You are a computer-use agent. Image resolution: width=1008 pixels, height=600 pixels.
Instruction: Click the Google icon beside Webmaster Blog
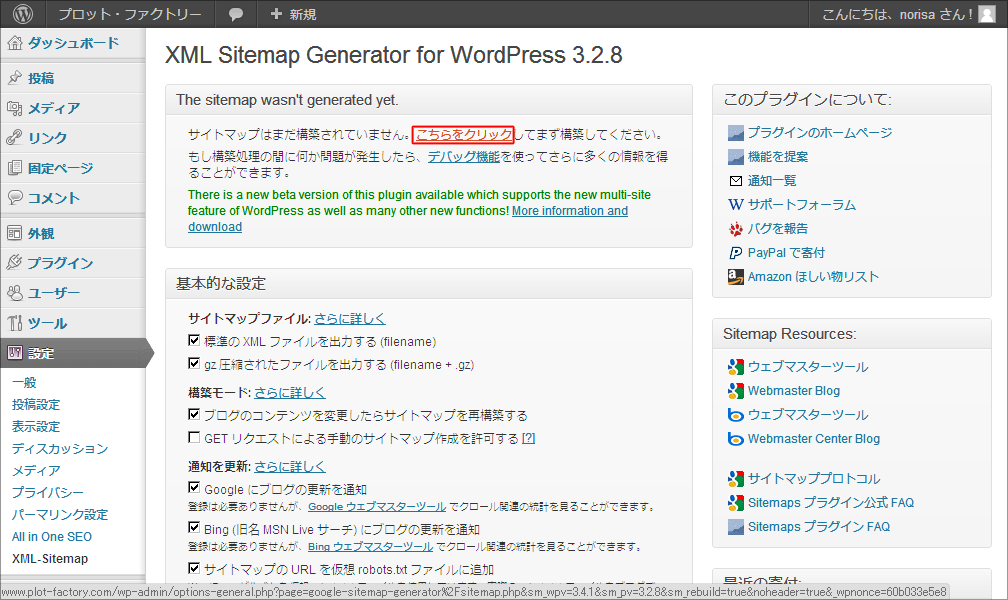coord(735,390)
